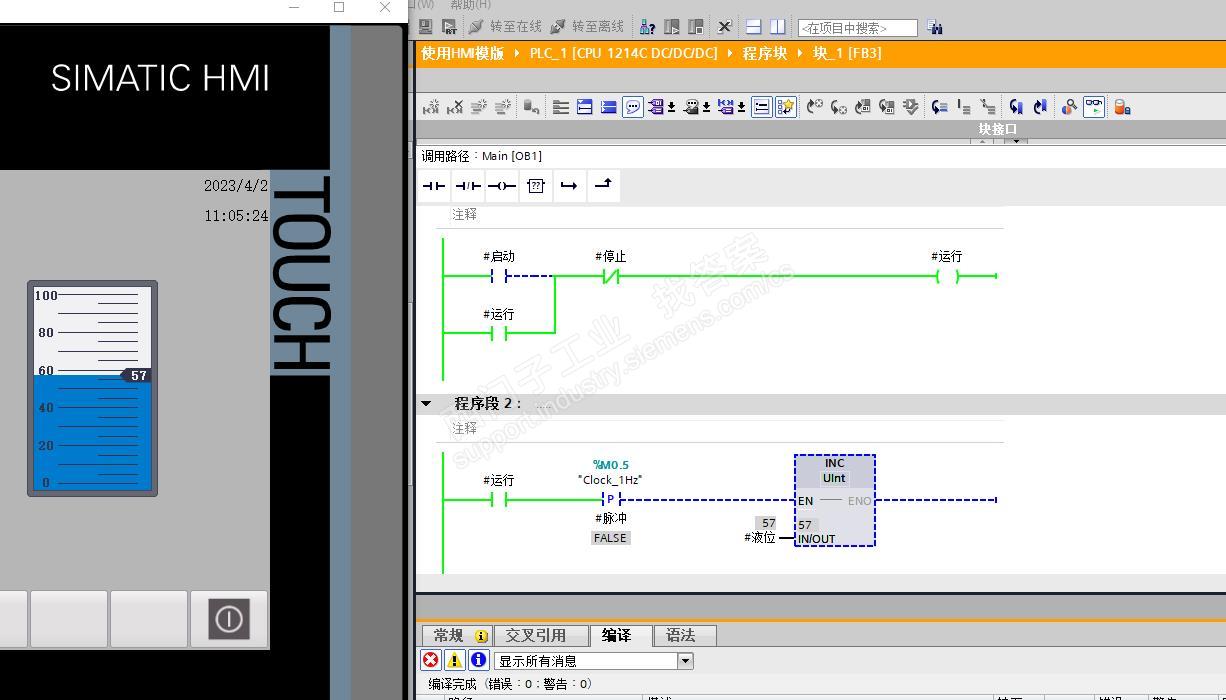Maximize the HMI simulation window
Viewport: 1226px width, 700px height.
click(x=339, y=7)
